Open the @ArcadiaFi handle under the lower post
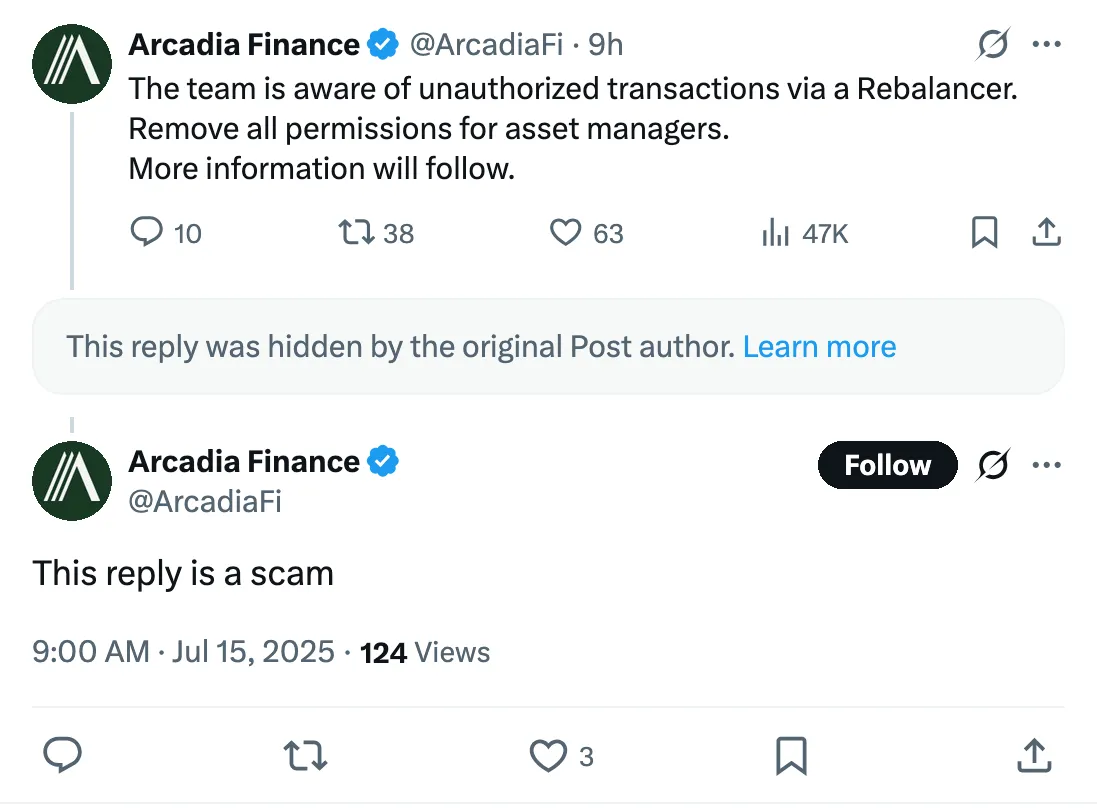The width and height of the screenshot is (1097, 808). [x=205, y=502]
